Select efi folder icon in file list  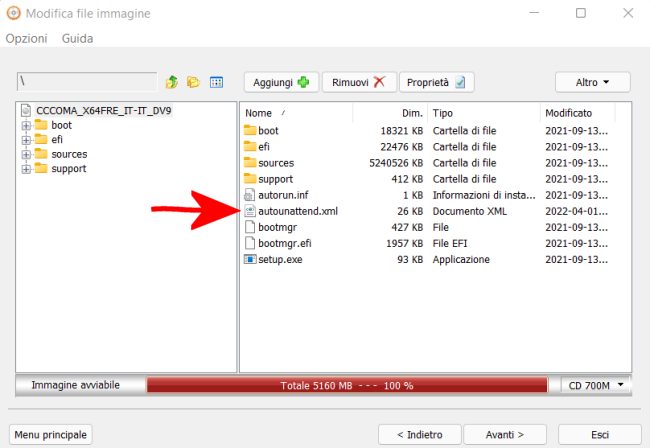click(x=250, y=146)
